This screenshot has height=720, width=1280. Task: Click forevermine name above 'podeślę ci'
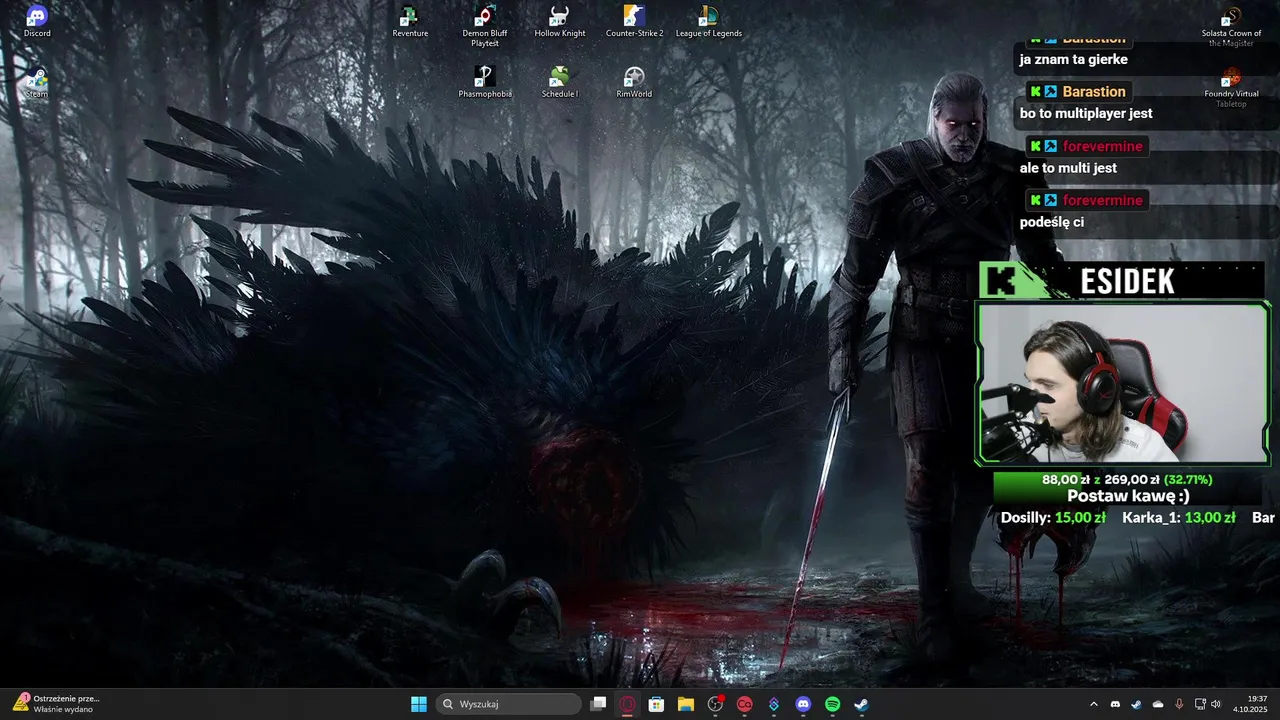click(x=1102, y=200)
